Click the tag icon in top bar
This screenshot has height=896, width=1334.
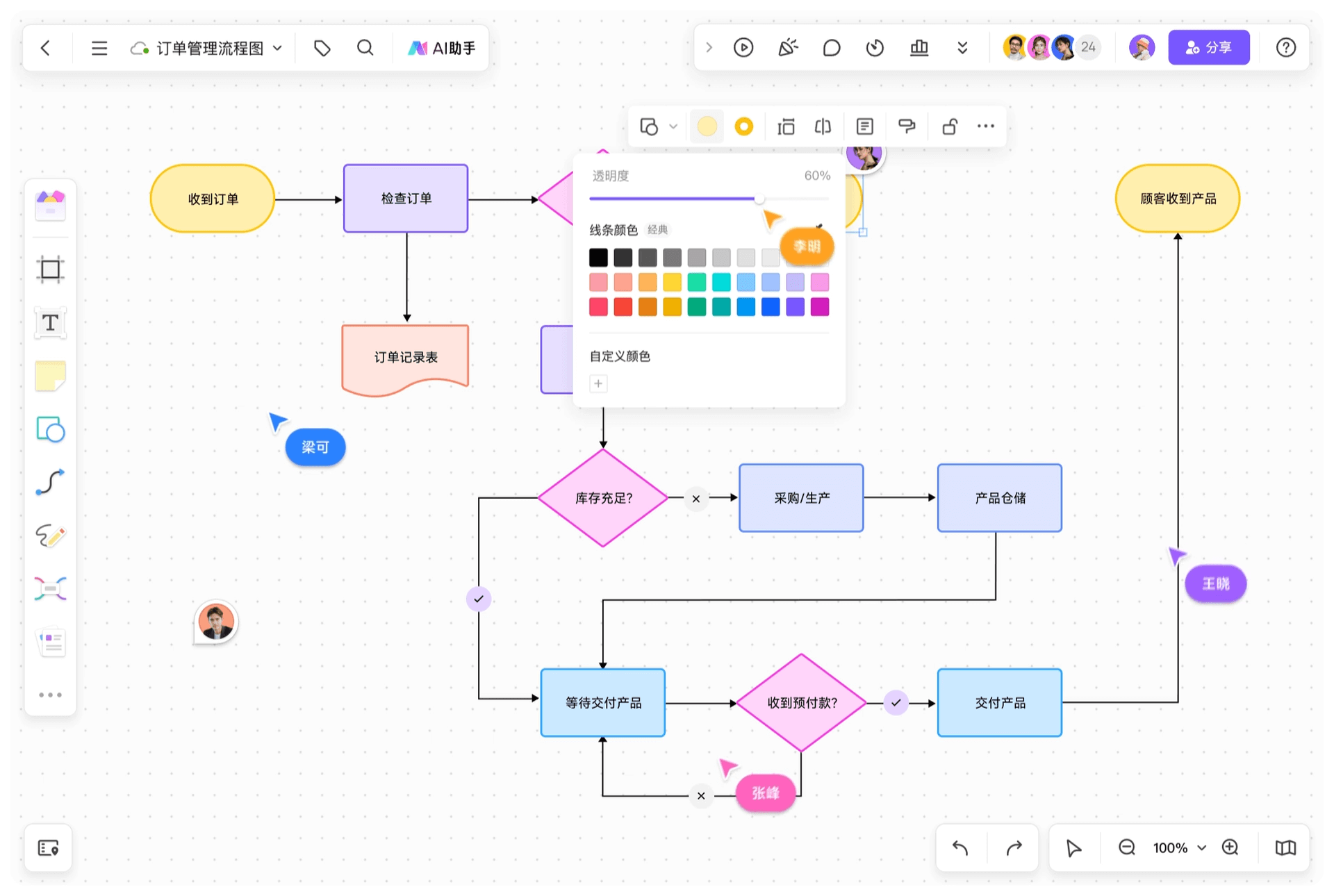322,48
